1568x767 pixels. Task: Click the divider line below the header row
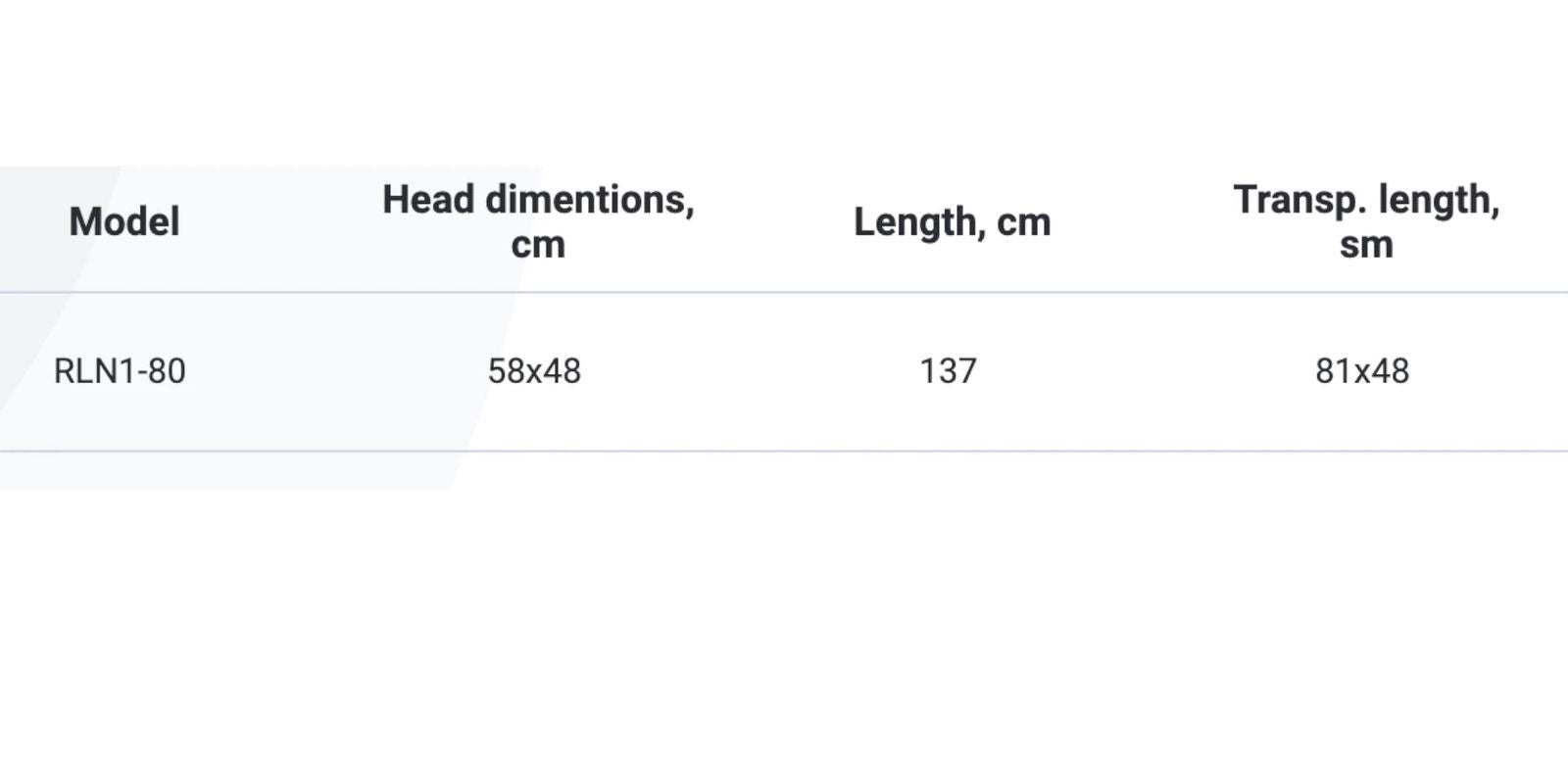(784, 292)
